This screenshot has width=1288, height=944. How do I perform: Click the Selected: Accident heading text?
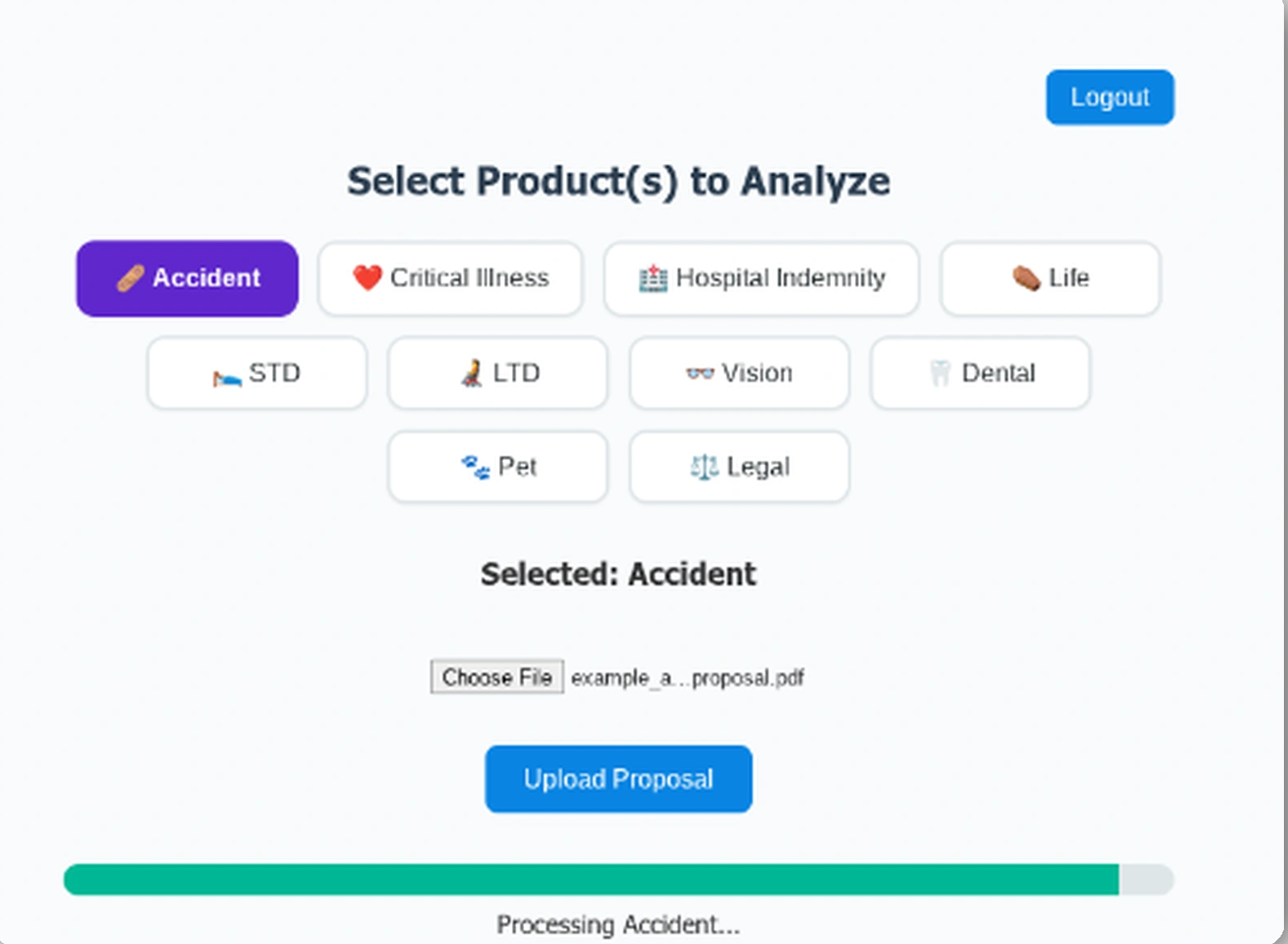[x=619, y=573]
